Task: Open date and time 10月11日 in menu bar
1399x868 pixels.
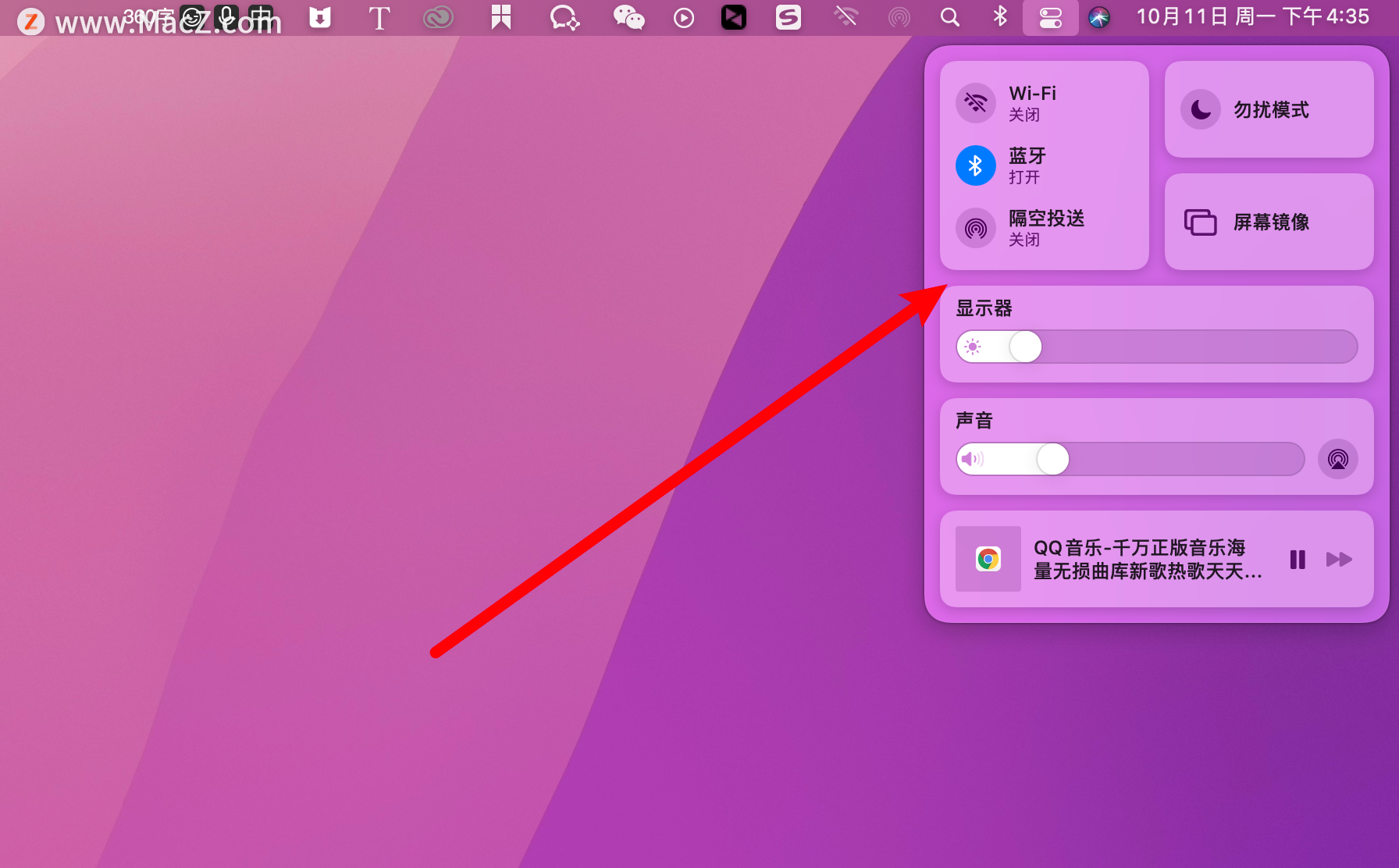Action: [x=1252, y=16]
